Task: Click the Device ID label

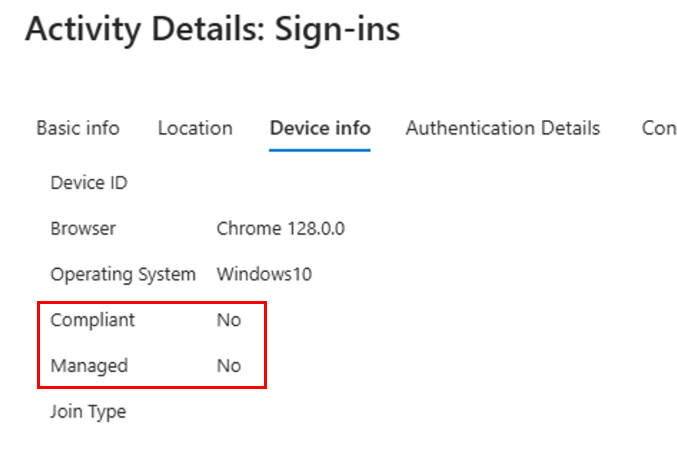Action: (x=89, y=183)
